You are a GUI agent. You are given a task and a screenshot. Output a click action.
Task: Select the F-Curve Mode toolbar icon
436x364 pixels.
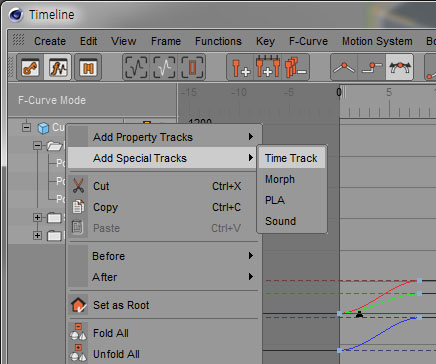(58, 68)
